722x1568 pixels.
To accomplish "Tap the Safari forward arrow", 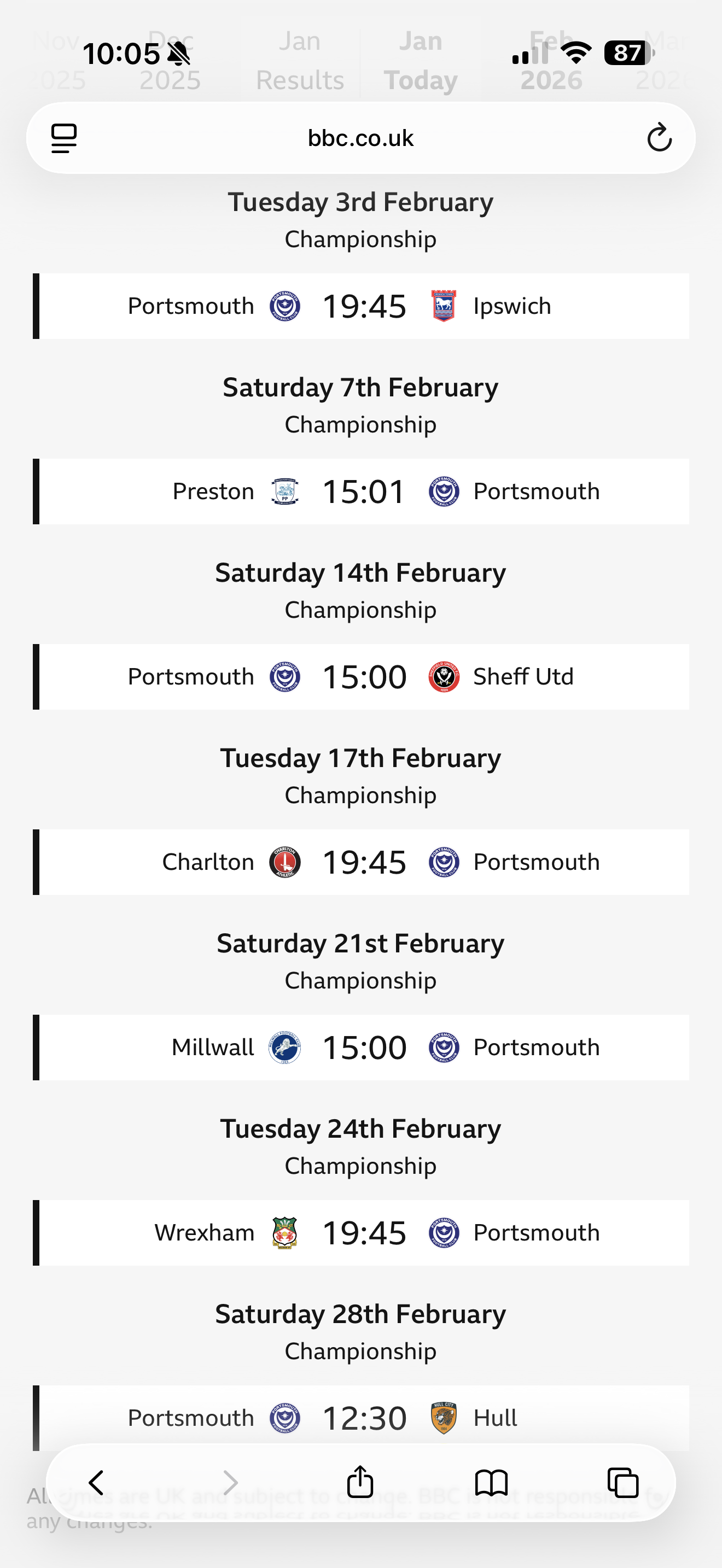I will click(x=230, y=1482).
